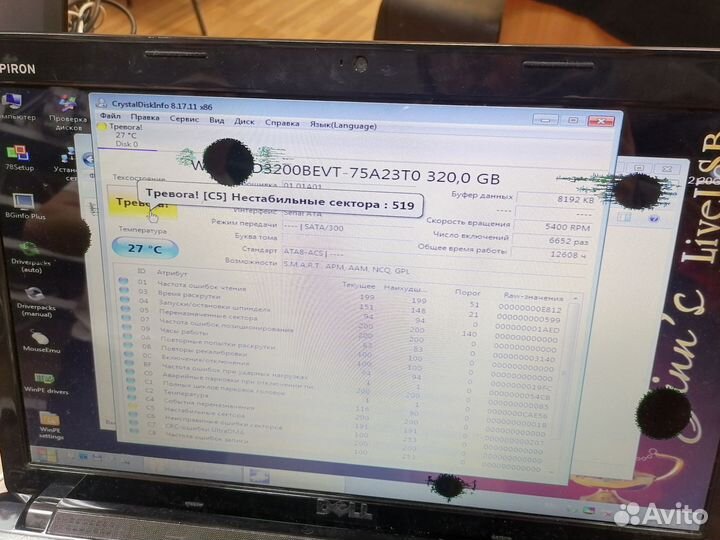Click the status circle of attribute 05

126,309
